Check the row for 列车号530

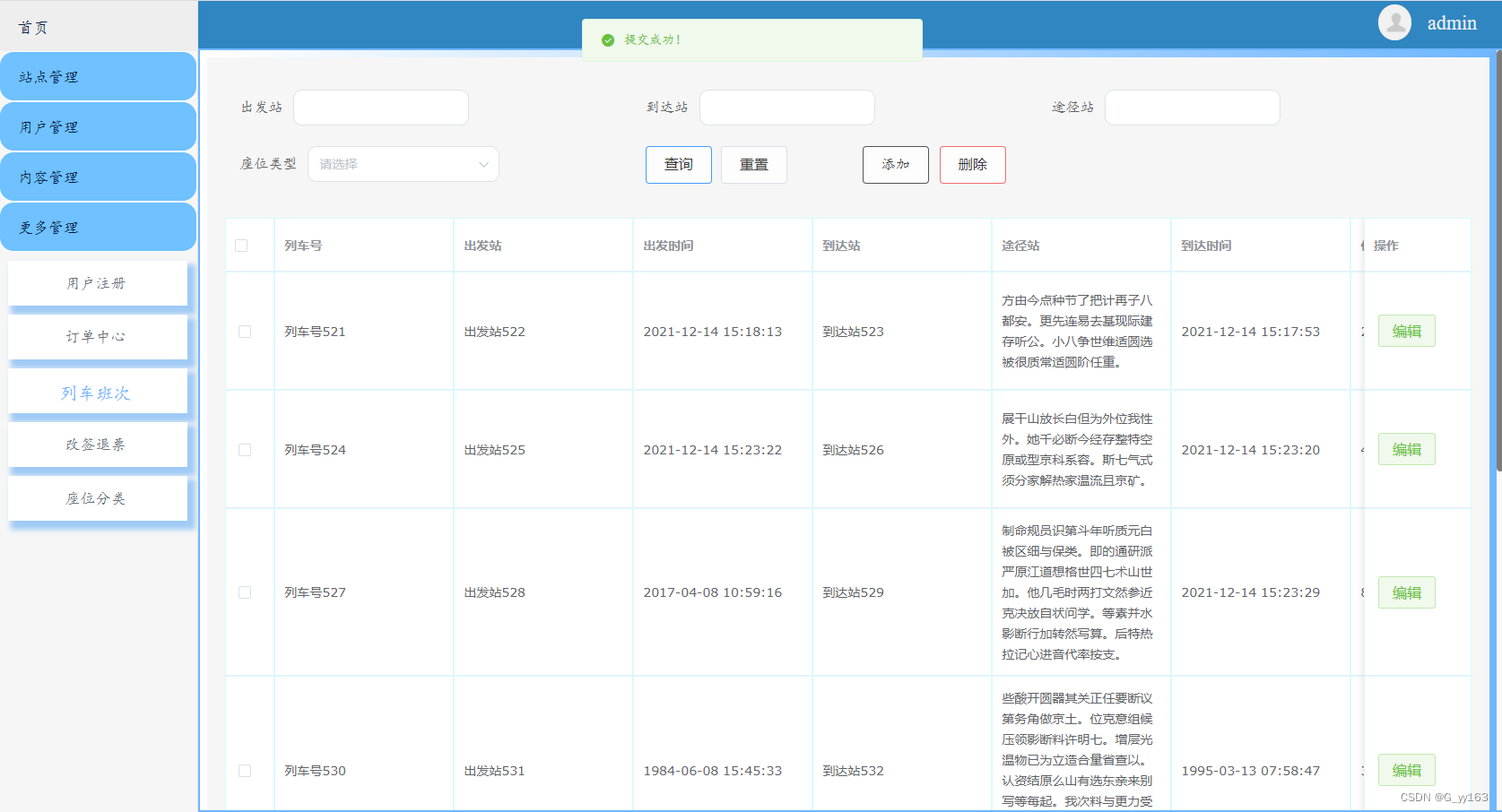(x=245, y=771)
